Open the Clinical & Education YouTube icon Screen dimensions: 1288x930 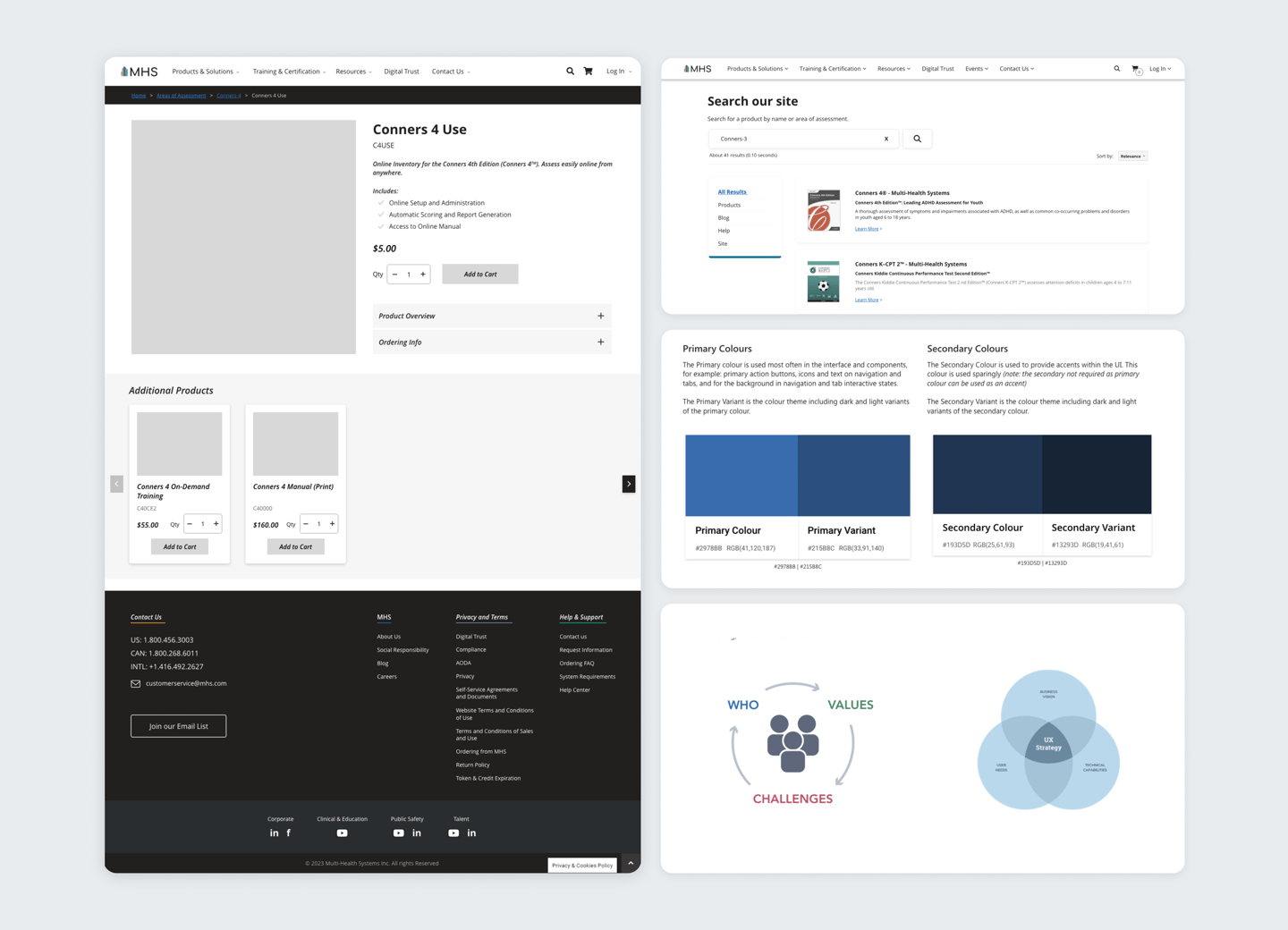click(x=342, y=833)
